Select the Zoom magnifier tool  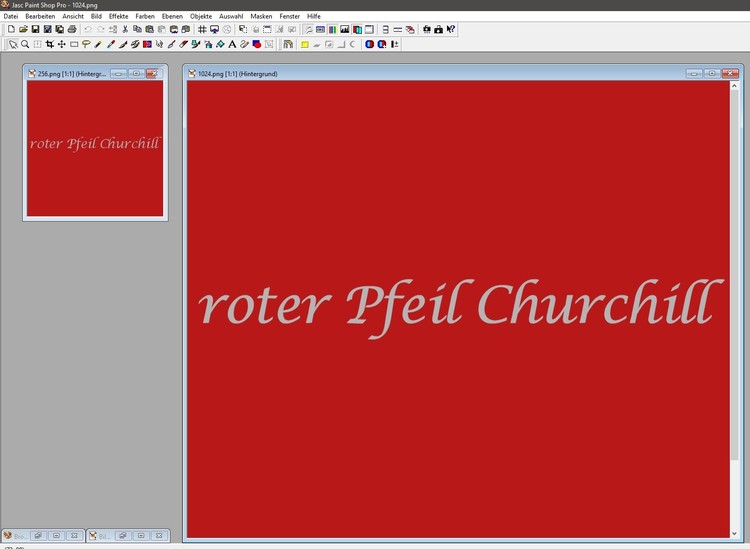[x=25, y=44]
